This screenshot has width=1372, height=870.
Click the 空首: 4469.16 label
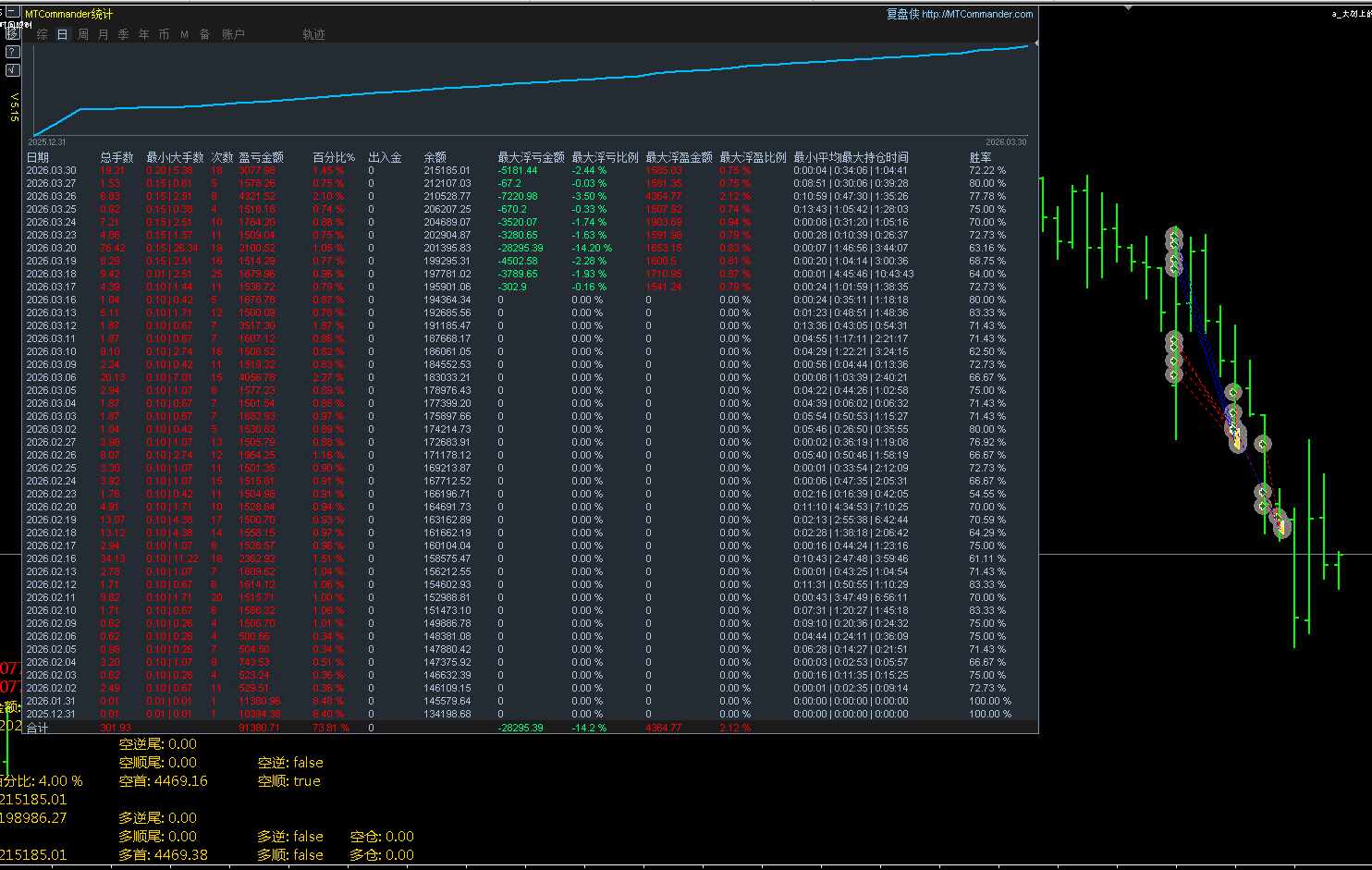tap(164, 781)
